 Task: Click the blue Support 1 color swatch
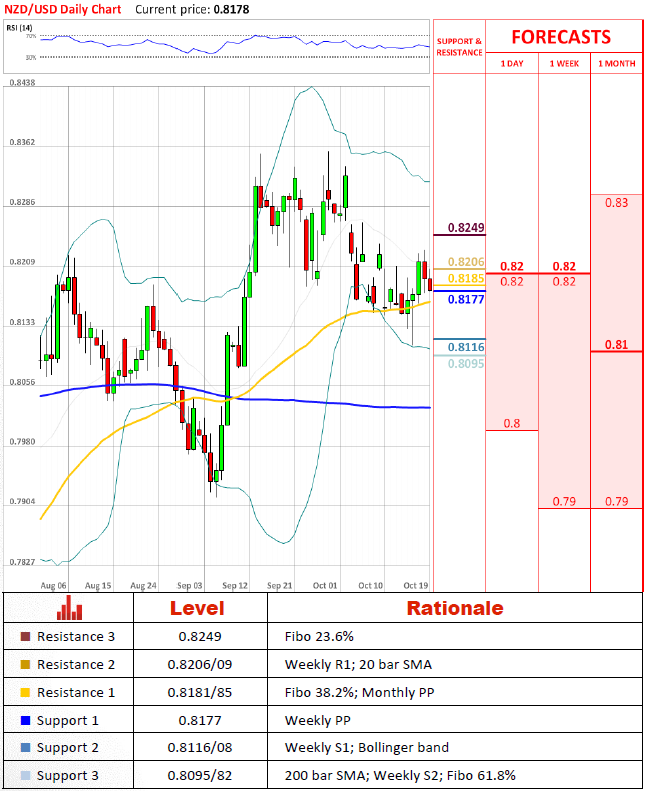(x=24, y=721)
